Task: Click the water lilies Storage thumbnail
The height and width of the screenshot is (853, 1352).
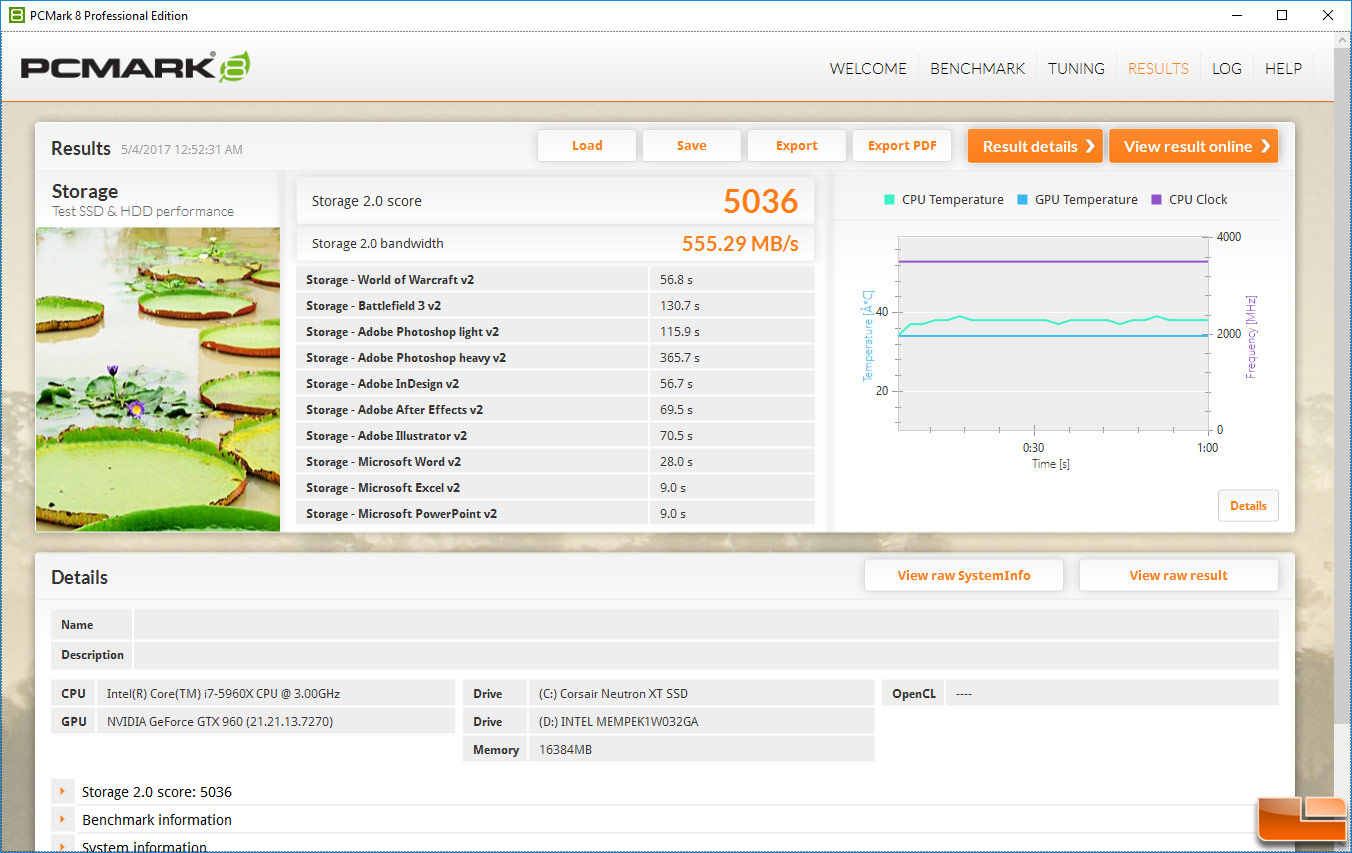Action: click(158, 379)
